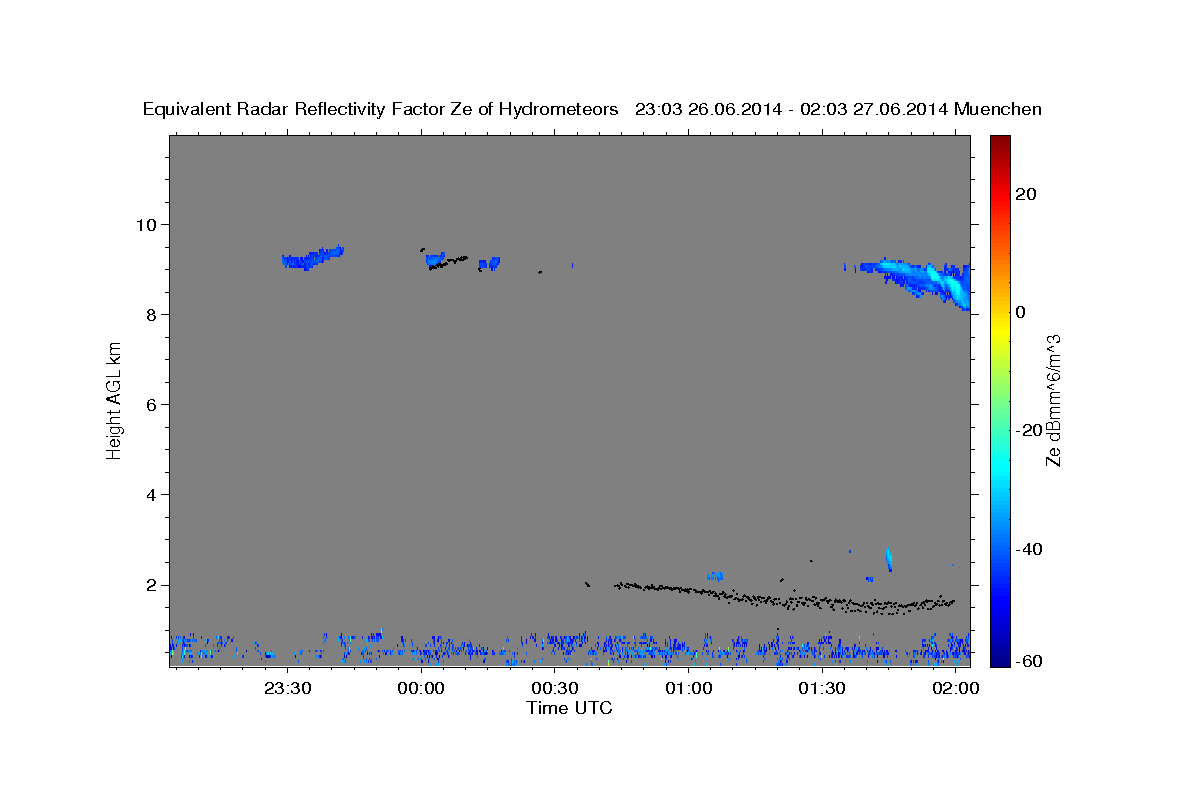Image resolution: width=1200 pixels, height=800 pixels.
Task: Click the colorbar value 20
Action: 1025,194
